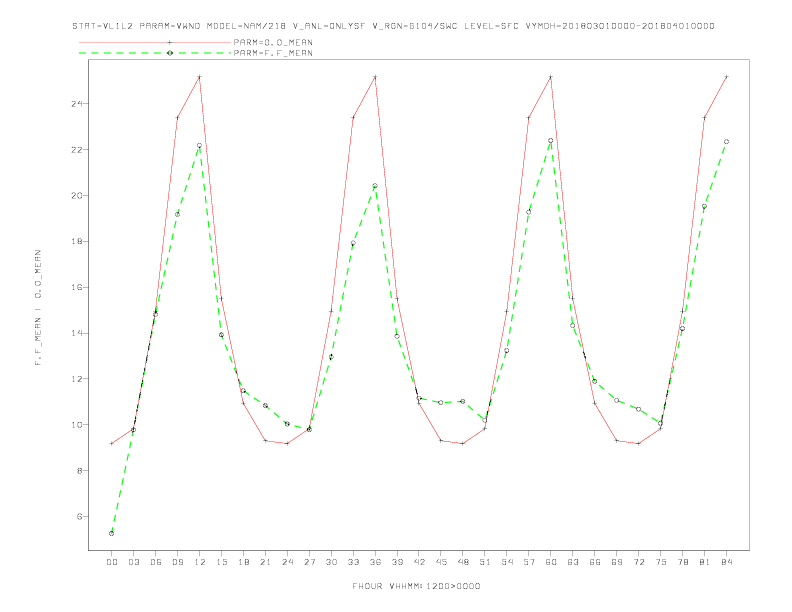
Task: Click y-axis tick label 14
Action: (77, 333)
